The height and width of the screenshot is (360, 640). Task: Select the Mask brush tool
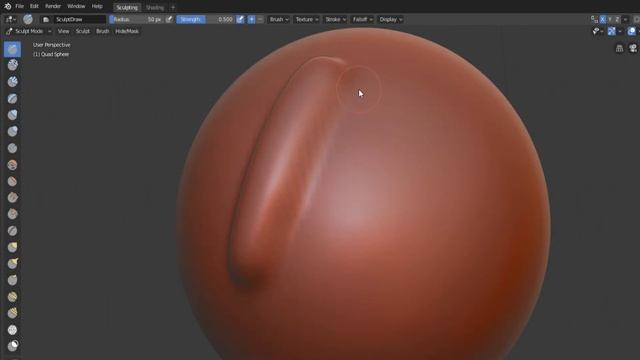tap(12, 346)
